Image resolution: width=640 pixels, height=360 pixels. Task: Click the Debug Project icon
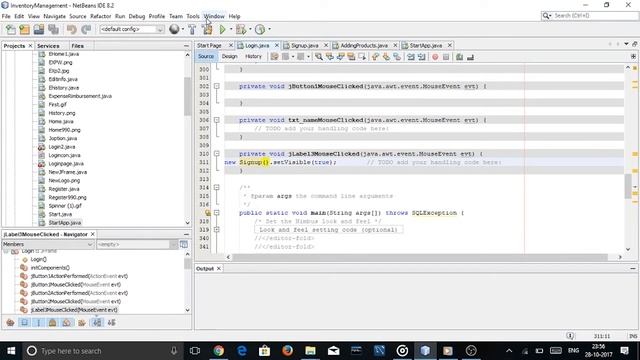pos(241,29)
